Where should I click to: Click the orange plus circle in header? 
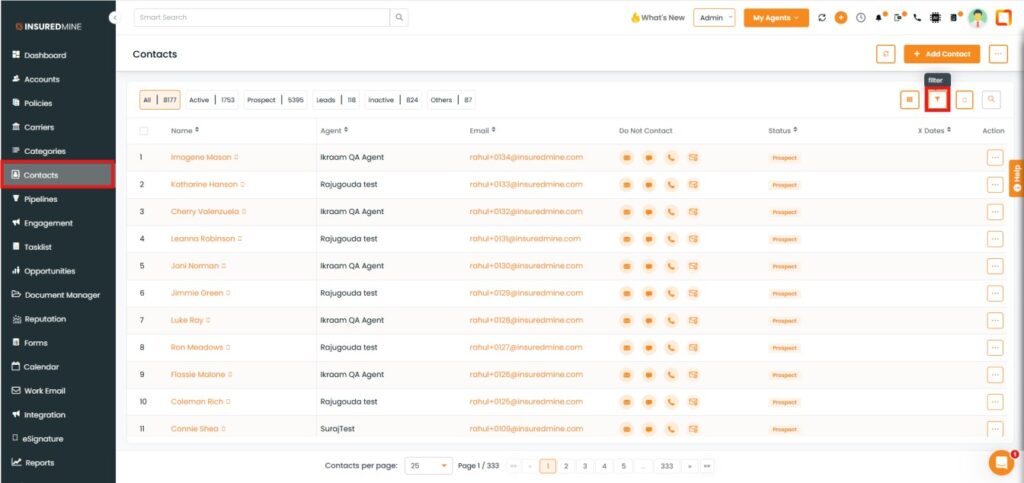(x=841, y=18)
